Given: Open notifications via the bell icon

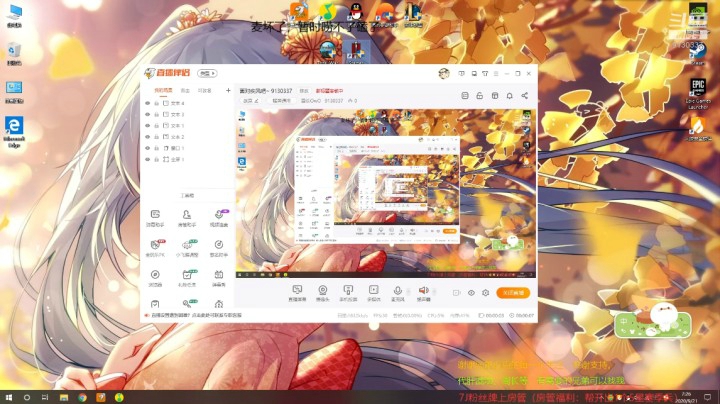Looking at the screenshot, I should (509, 95).
